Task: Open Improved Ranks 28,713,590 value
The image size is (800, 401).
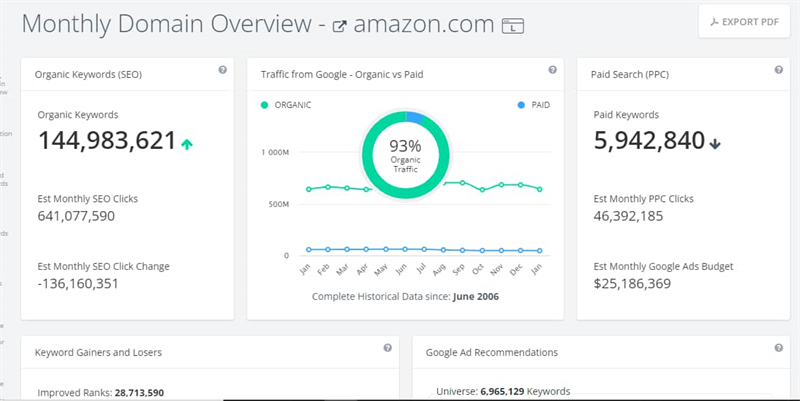Action: (139, 393)
